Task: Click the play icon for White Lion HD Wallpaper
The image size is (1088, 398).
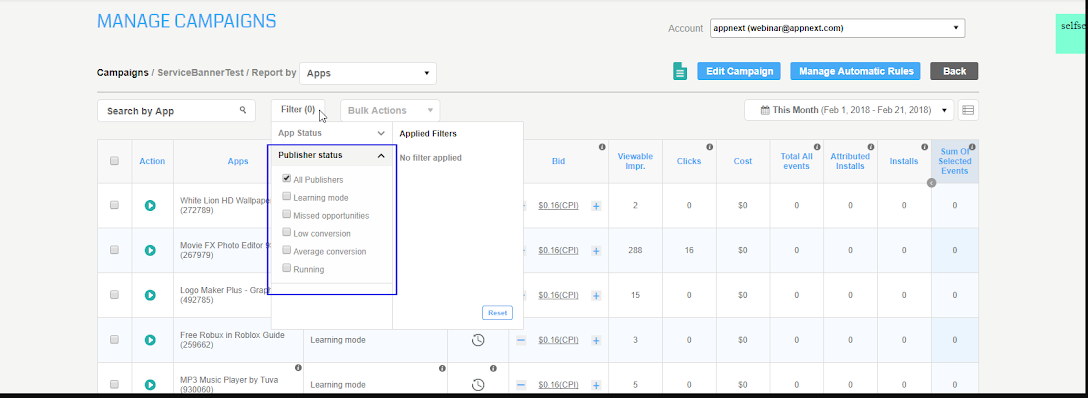Action: point(150,205)
